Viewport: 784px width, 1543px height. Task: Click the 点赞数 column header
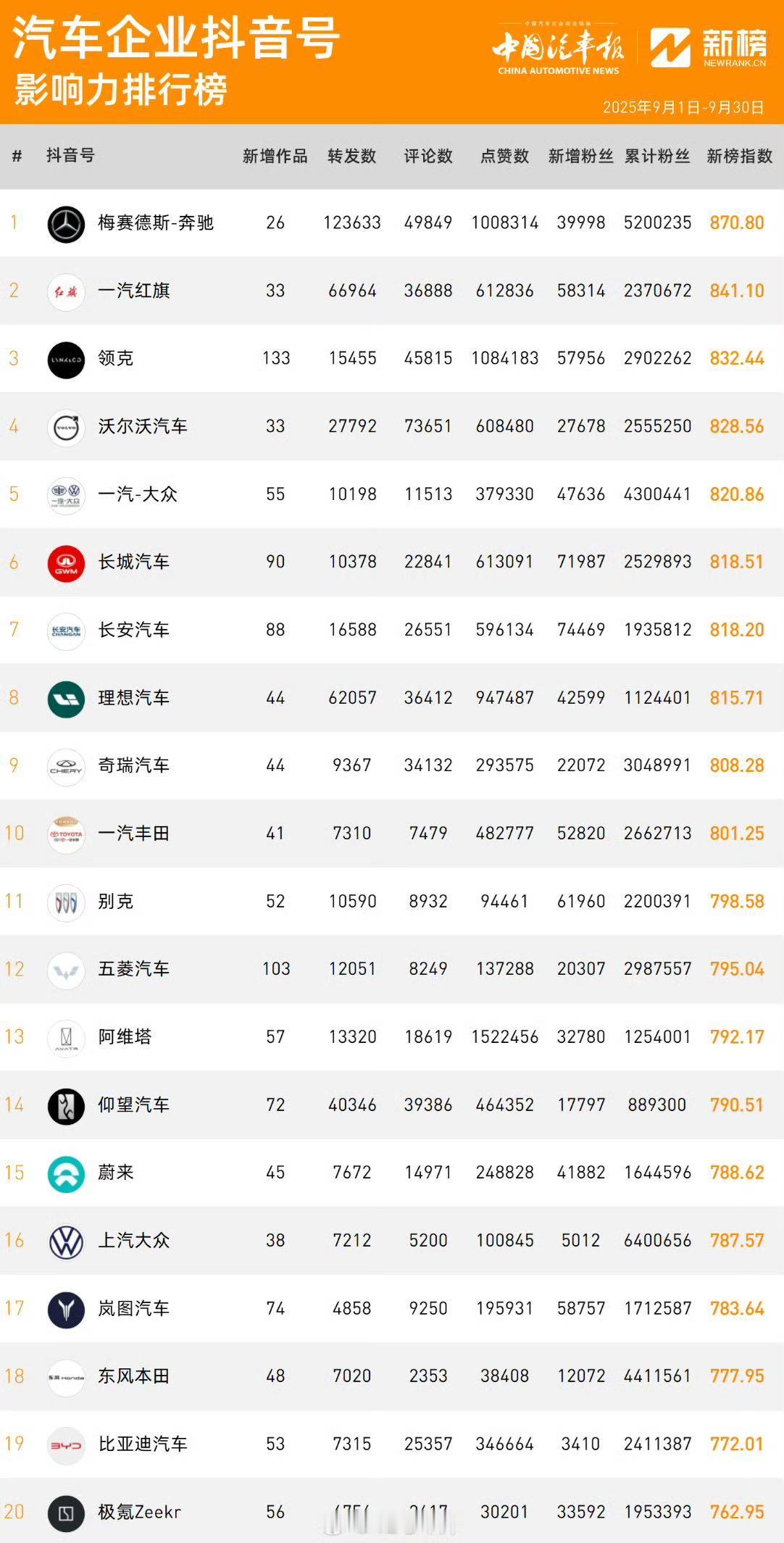coord(504,157)
